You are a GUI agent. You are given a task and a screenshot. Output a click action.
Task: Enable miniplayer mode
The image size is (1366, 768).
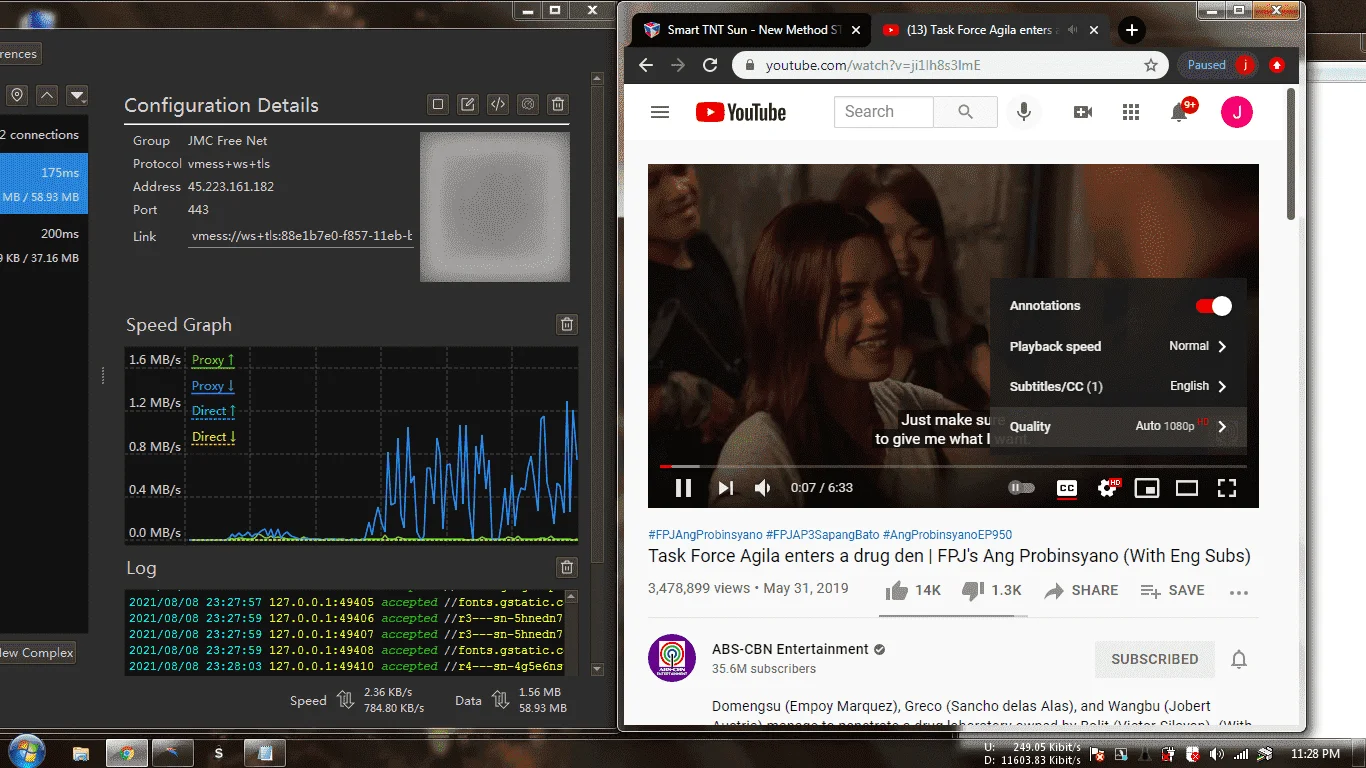pyautogui.click(x=1147, y=488)
